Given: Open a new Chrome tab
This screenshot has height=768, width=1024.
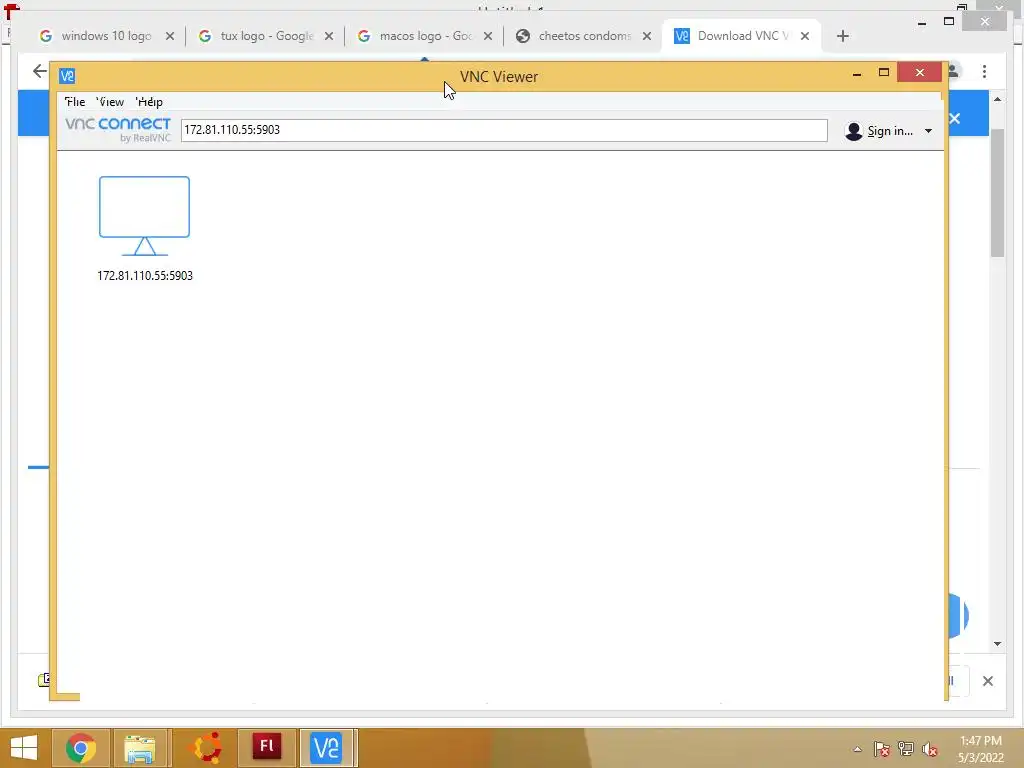Looking at the screenshot, I should tap(842, 36).
